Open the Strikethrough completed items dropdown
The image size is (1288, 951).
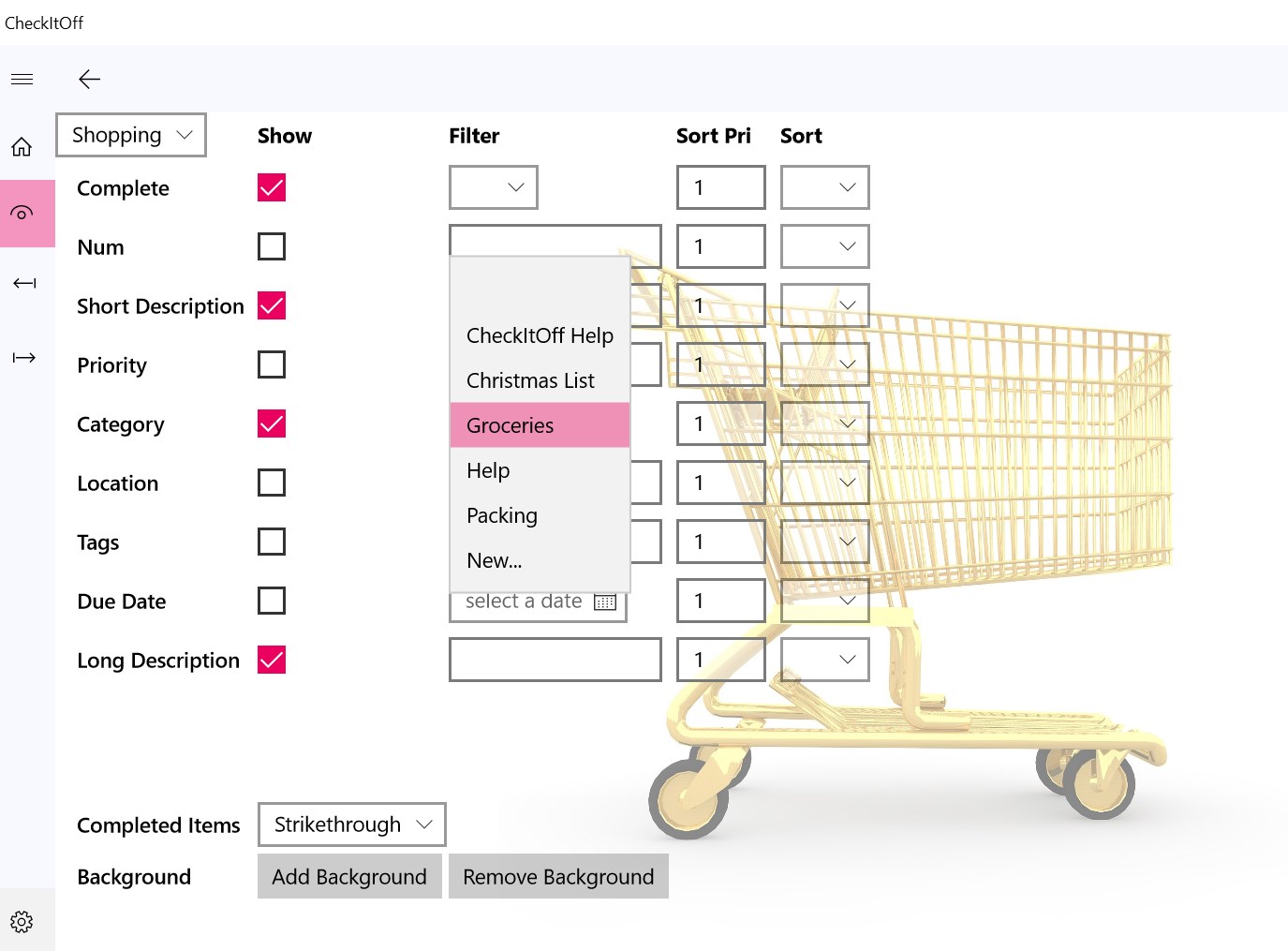pos(351,825)
